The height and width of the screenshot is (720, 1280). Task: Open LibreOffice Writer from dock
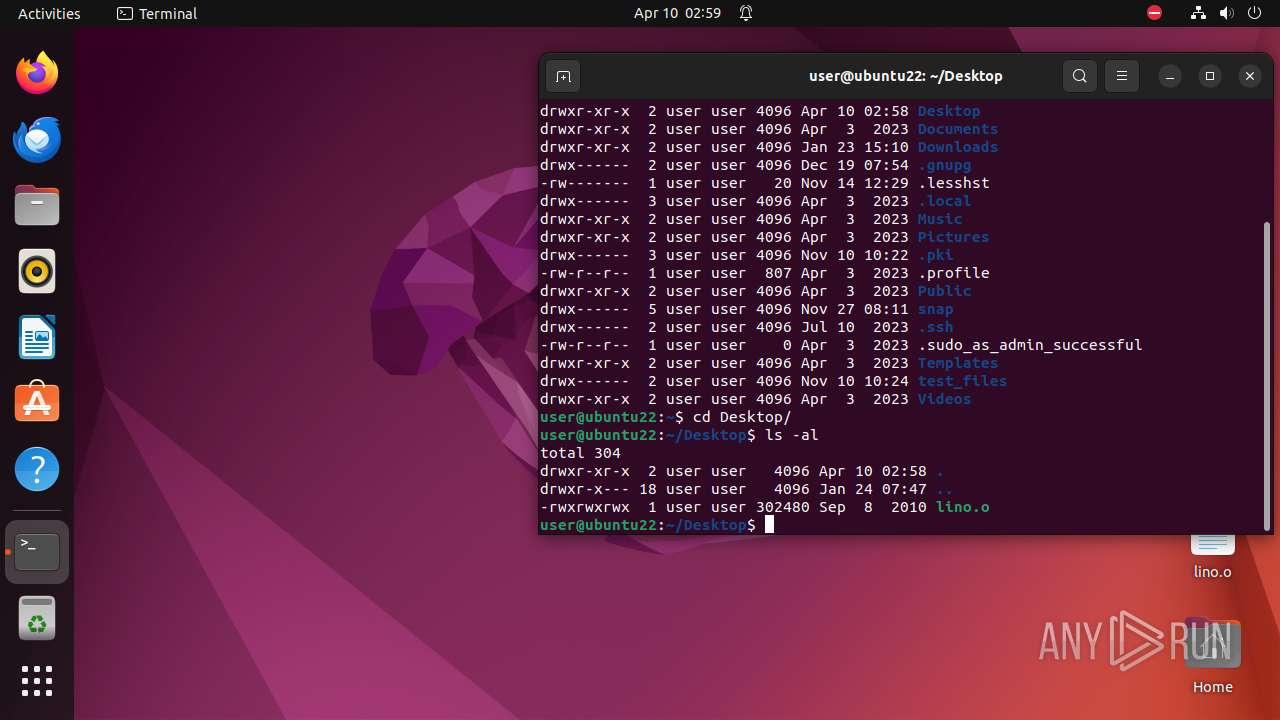(x=37, y=337)
